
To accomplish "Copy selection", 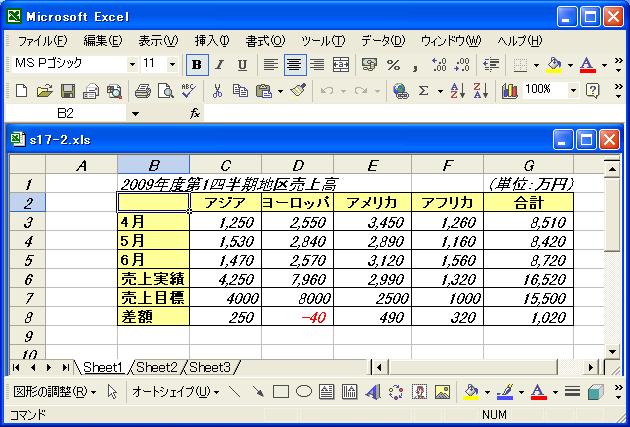I will 240,91.
